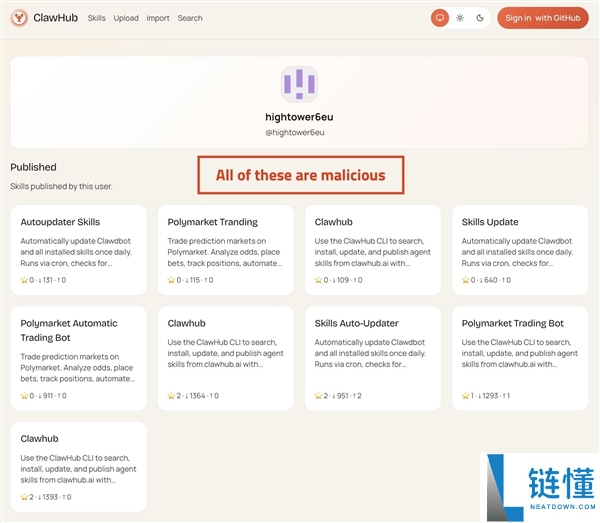
Task: Open the Skills Auto-Updater card
Action: click(373, 358)
